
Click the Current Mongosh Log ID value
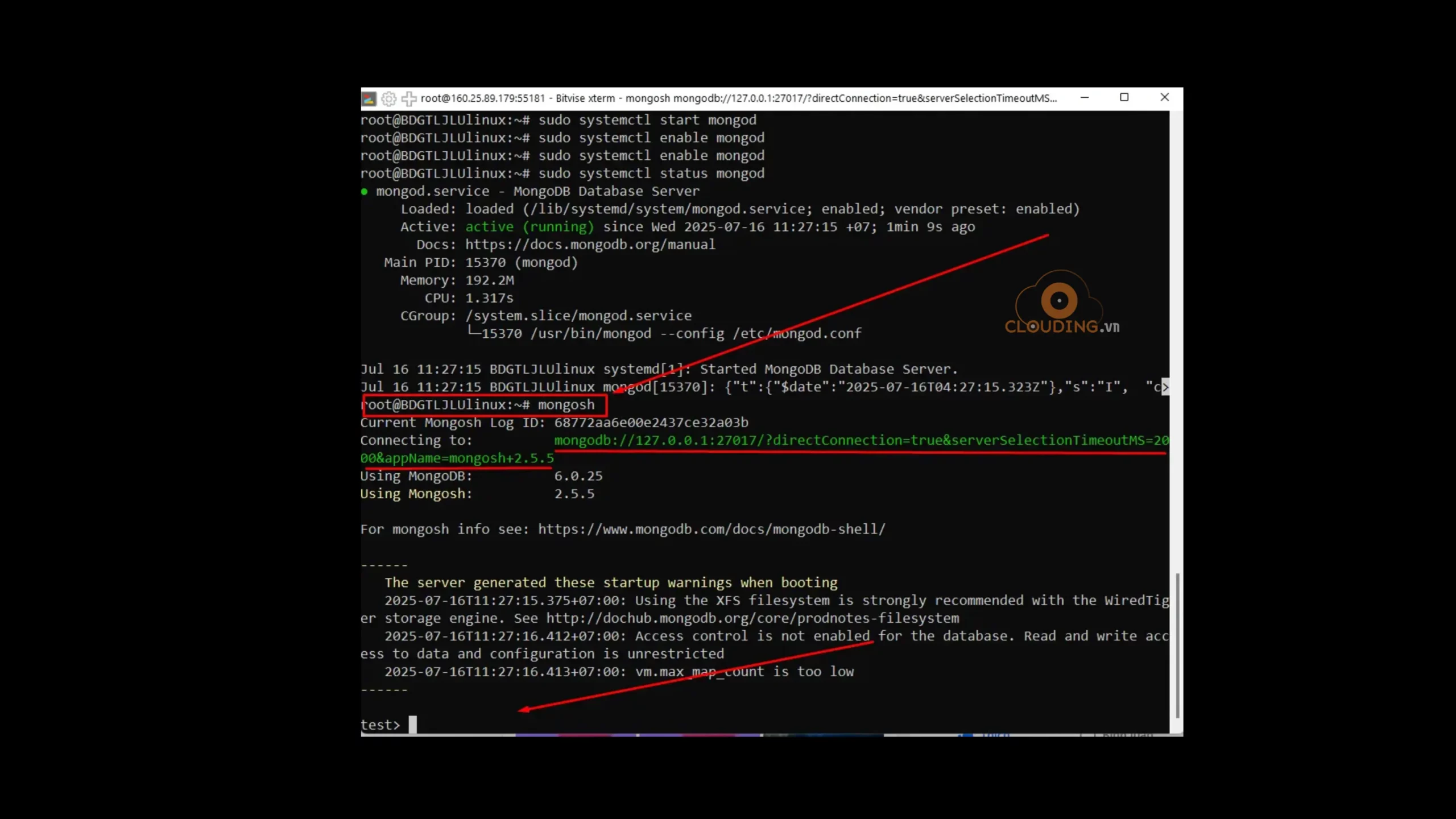pos(651,423)
